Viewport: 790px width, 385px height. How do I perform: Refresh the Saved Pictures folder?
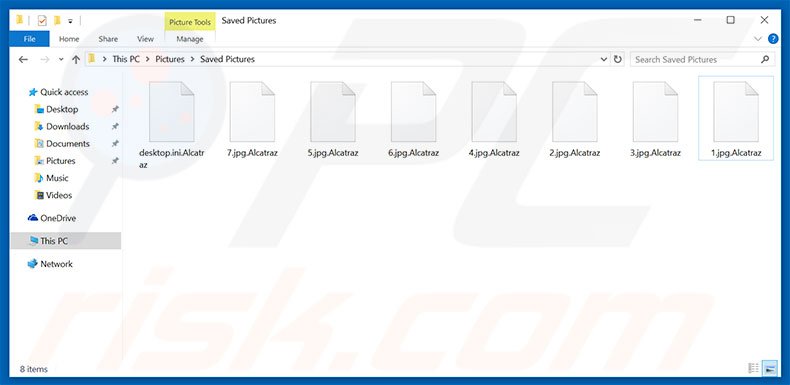[618, 59]
